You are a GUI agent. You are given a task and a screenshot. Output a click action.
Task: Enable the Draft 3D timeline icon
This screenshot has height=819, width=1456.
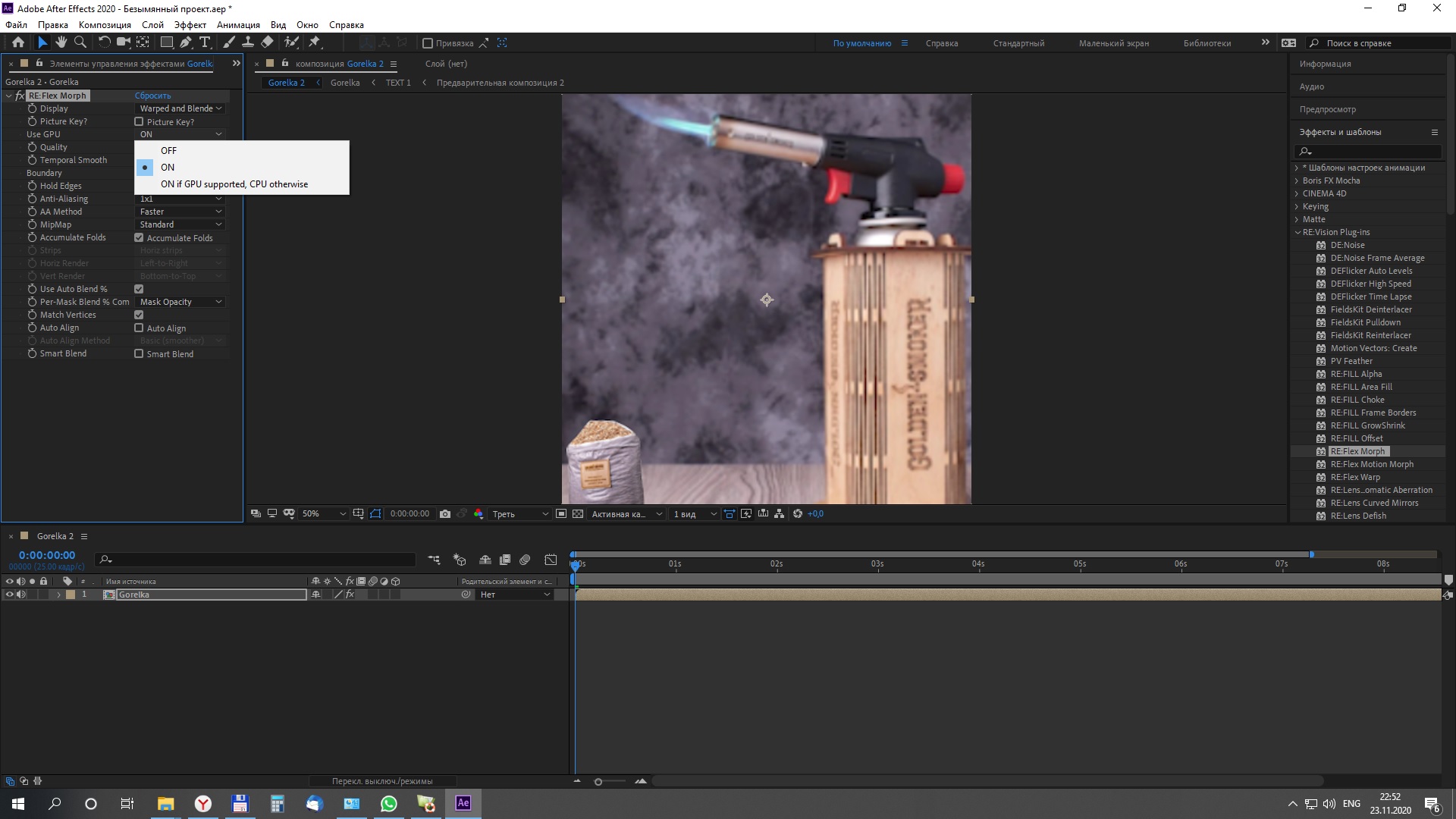click(x=460, y=560)
